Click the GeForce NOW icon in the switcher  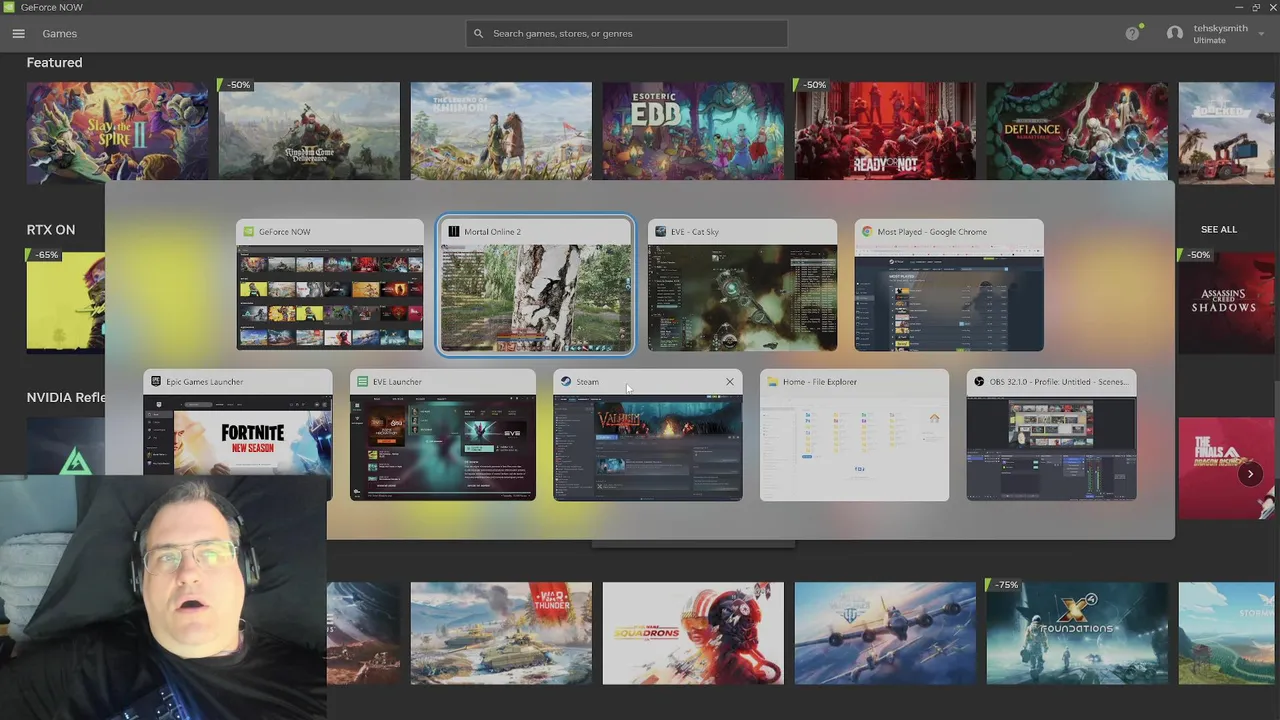(249, 231)
